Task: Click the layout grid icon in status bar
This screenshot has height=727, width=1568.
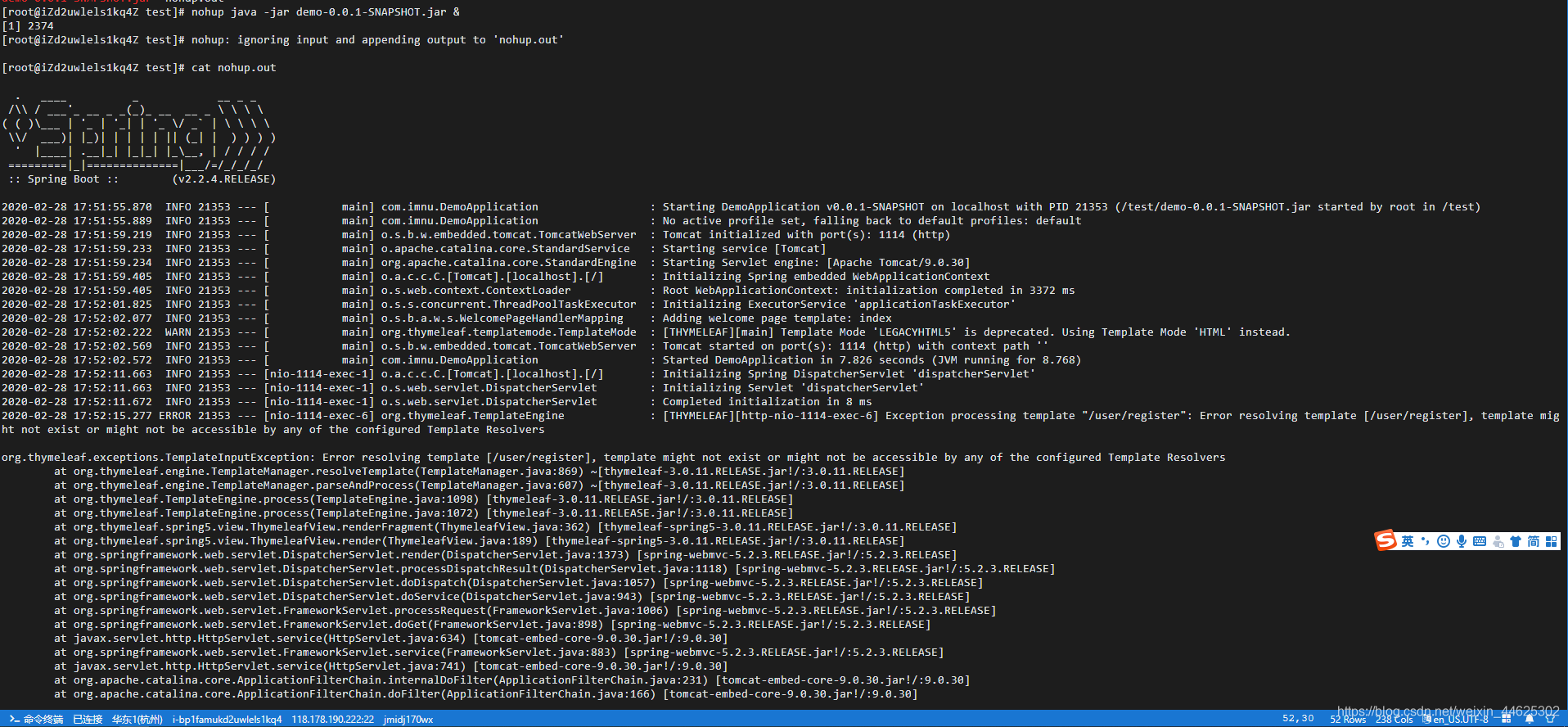Action: pos(1506,720)
